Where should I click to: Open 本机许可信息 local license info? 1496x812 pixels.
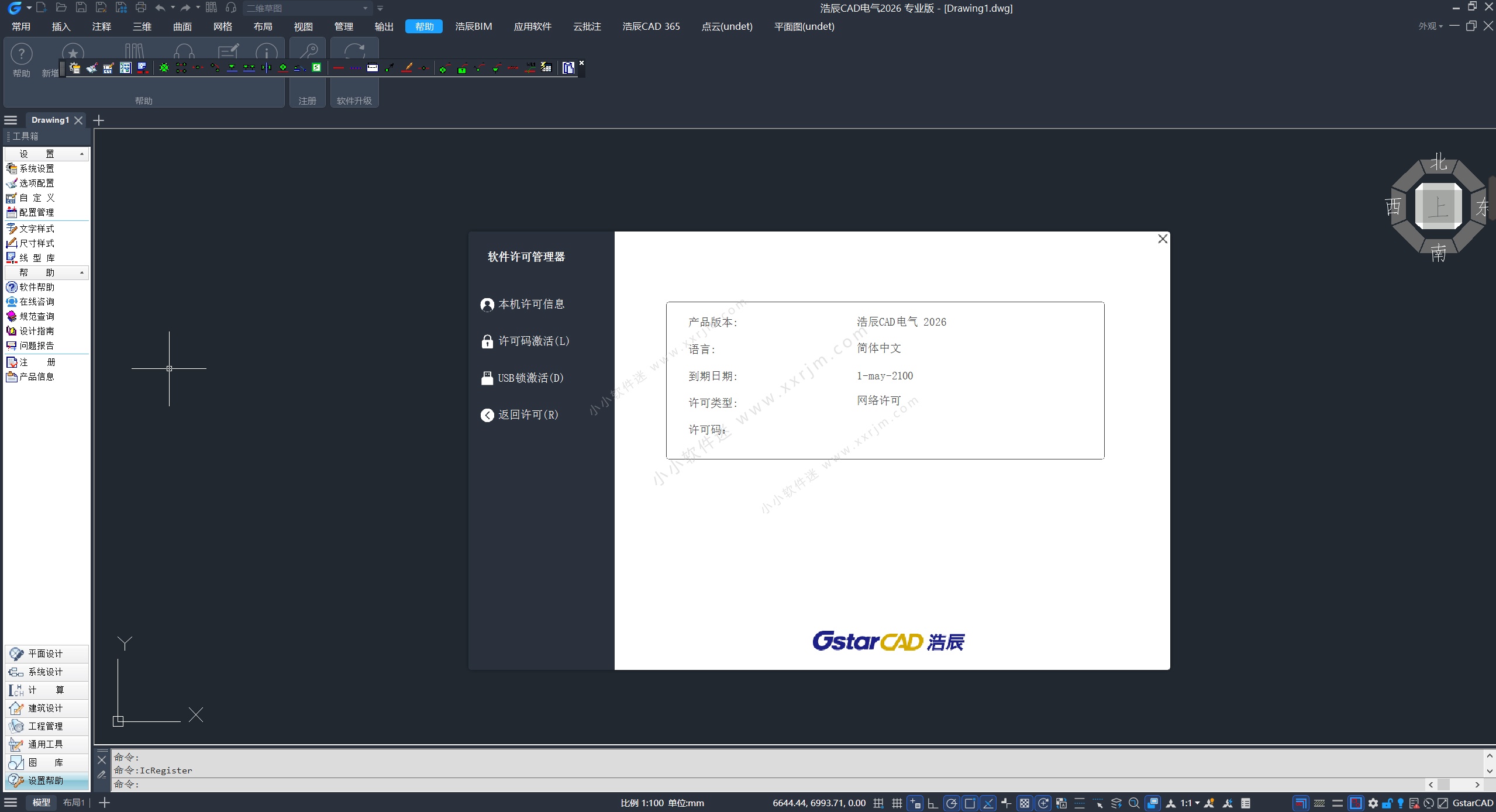(x=530, y=305)
